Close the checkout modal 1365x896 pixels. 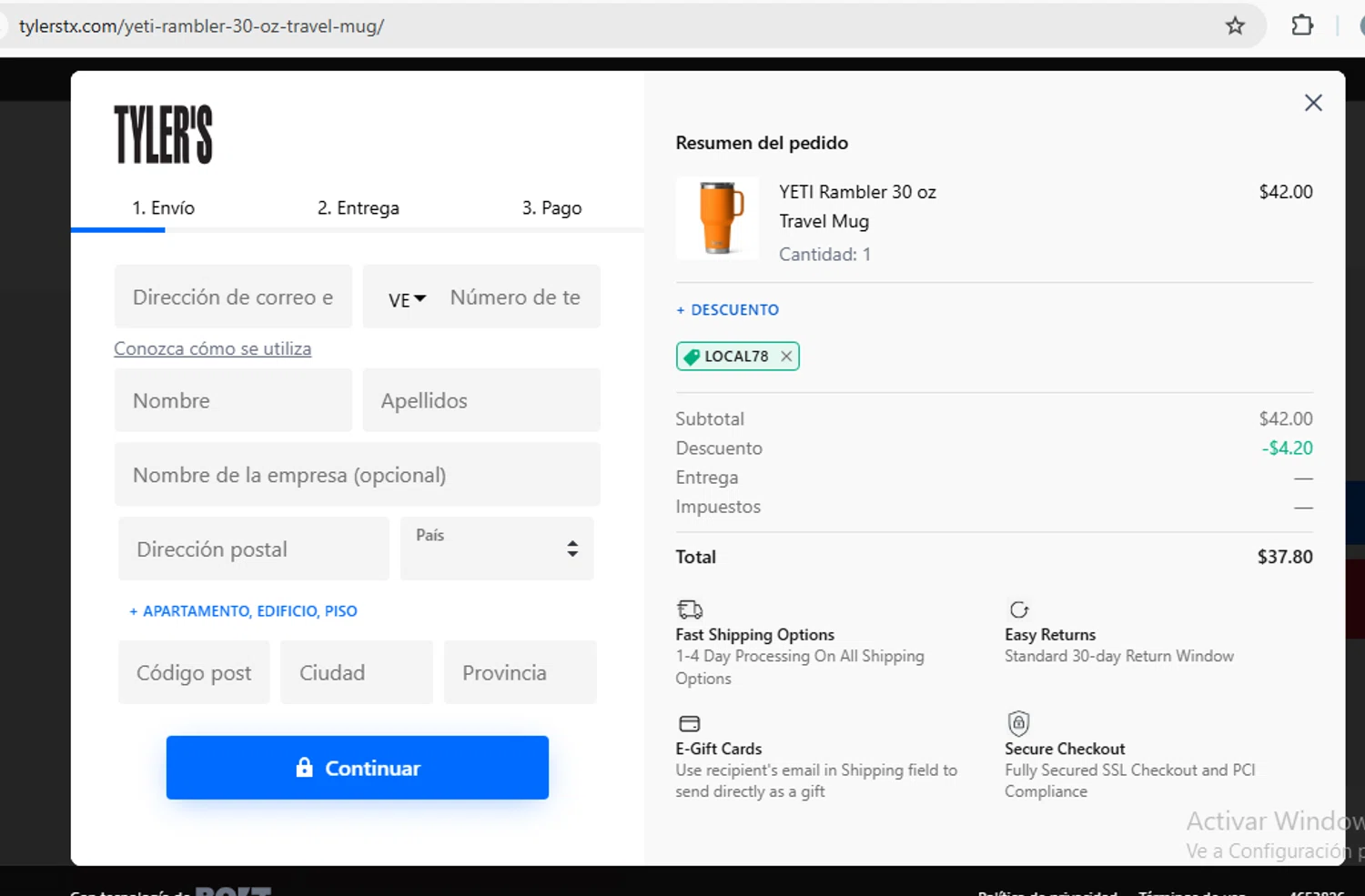point(1313,103)
